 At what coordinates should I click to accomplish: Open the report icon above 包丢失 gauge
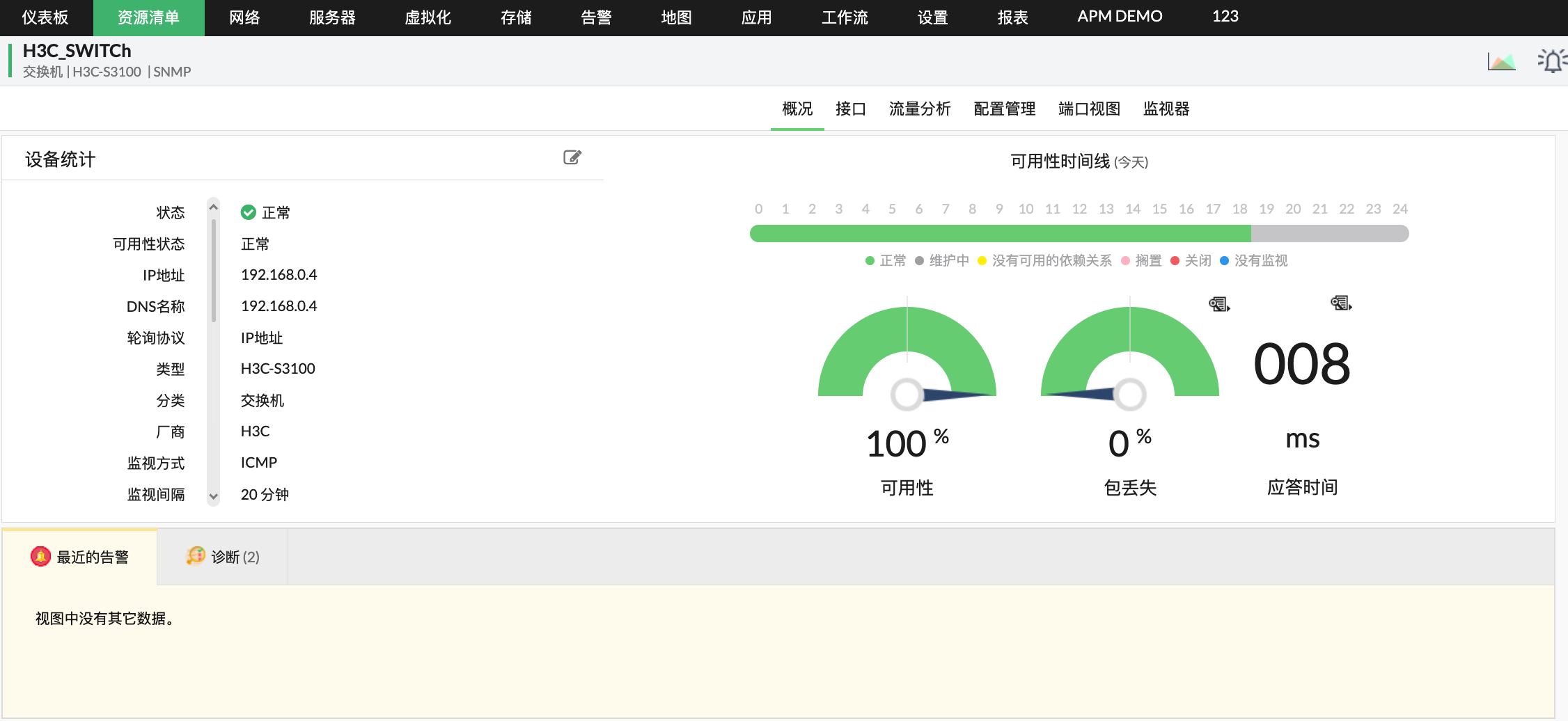pos(1219,304)
